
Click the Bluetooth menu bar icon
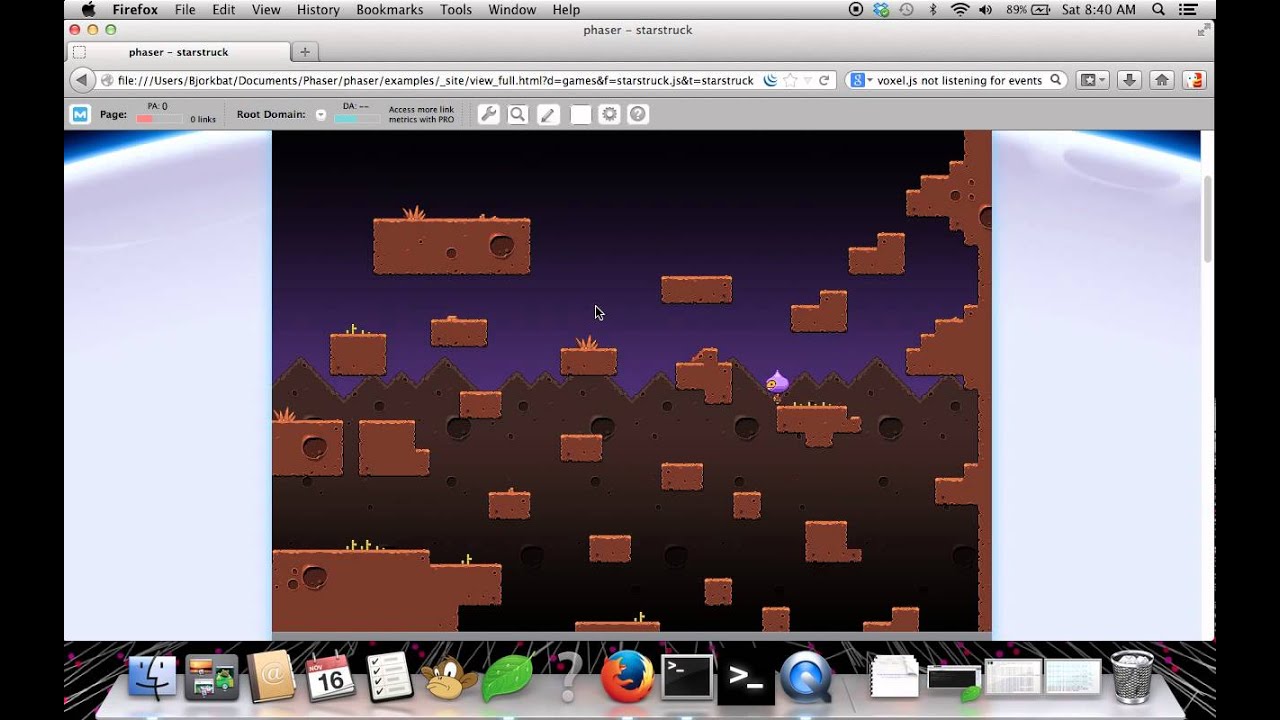[x=933, y=10]
